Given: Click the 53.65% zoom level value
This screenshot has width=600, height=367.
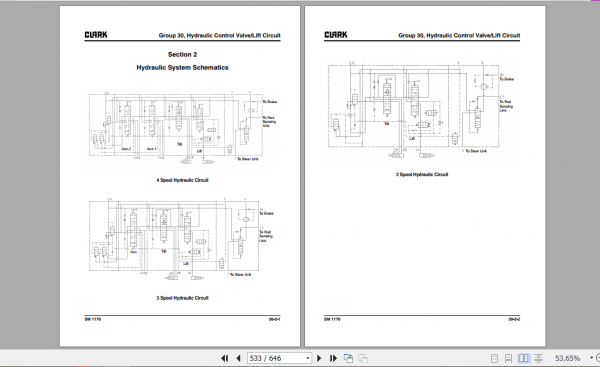Looking at the screenshot, I should point(567,359).
